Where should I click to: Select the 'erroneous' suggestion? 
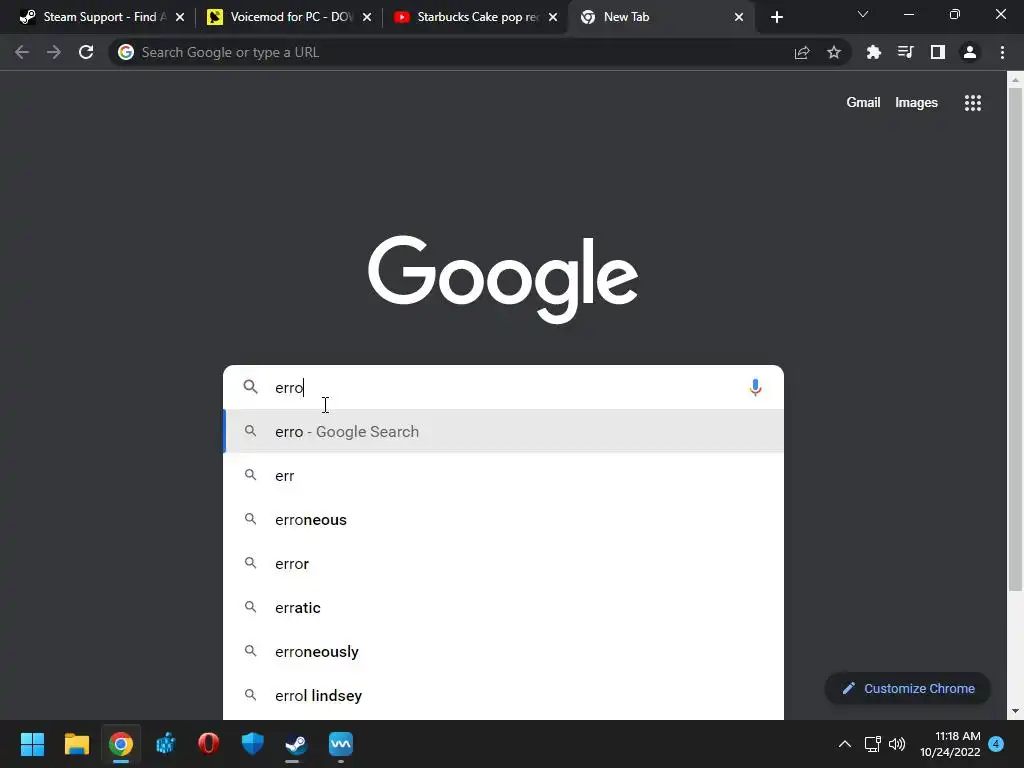click(x=503, y=519)
